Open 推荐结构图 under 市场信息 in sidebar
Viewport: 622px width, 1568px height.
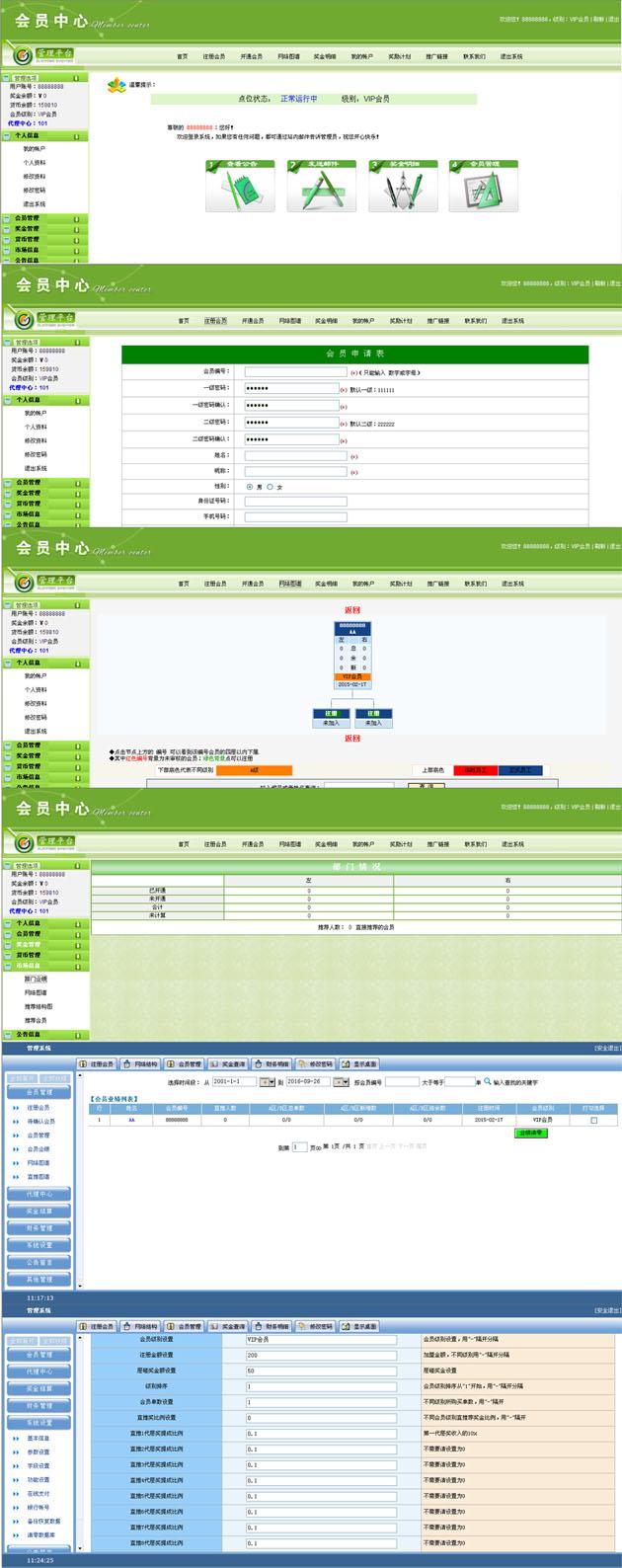[39, 1006]
